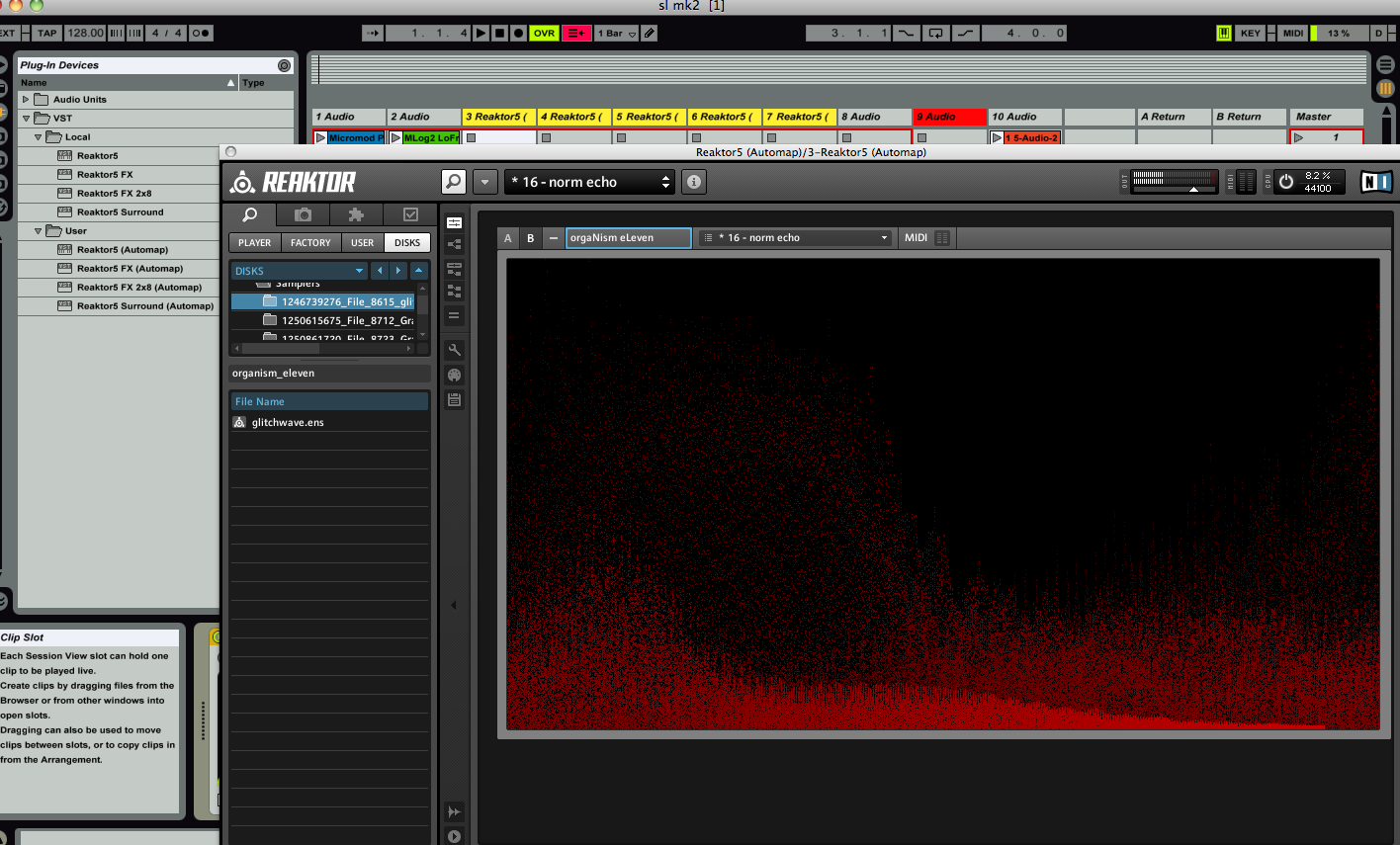Image resolution: width=1400 pixels, height=845 pixels.
Task: Expand the Audio Units folder
Action: 27,100
